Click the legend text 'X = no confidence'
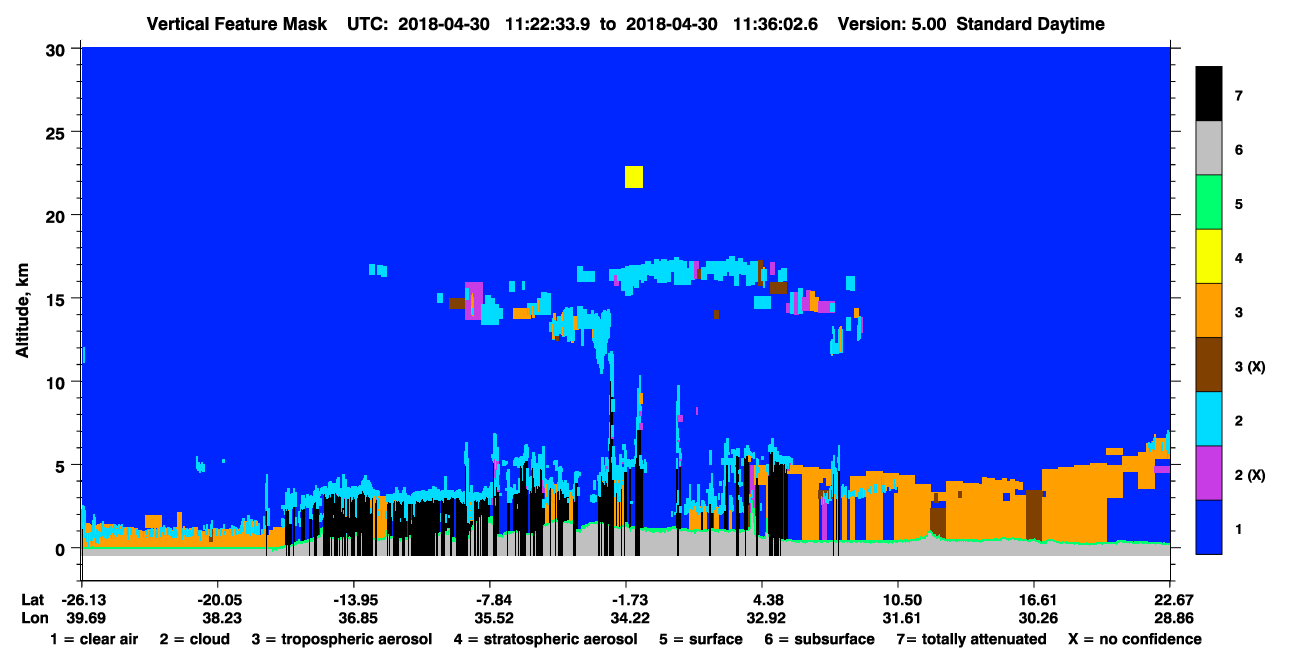1300x667 pixels. click(x=1134, y=639)
